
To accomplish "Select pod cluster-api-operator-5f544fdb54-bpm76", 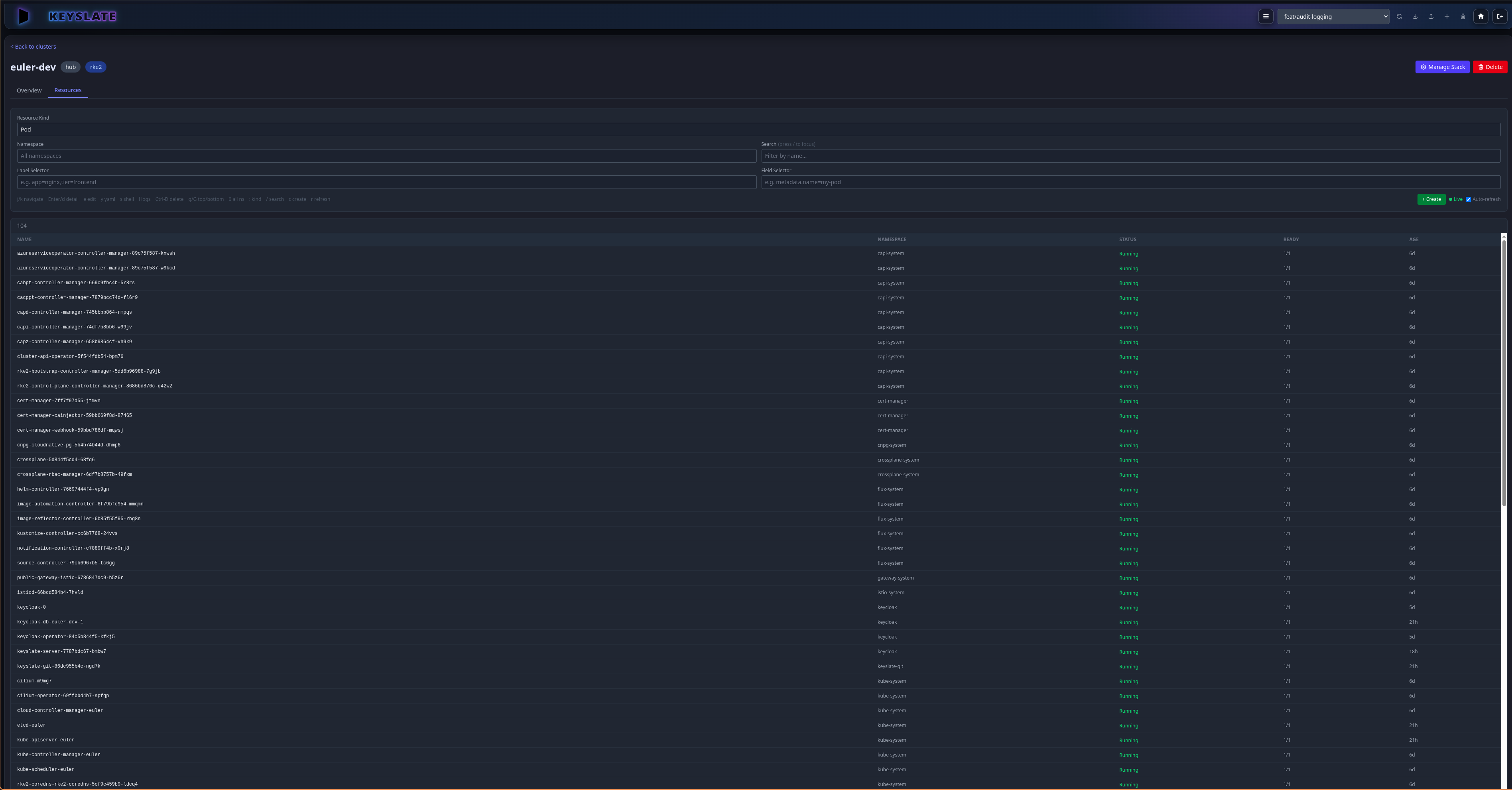I will click(756, 357).
